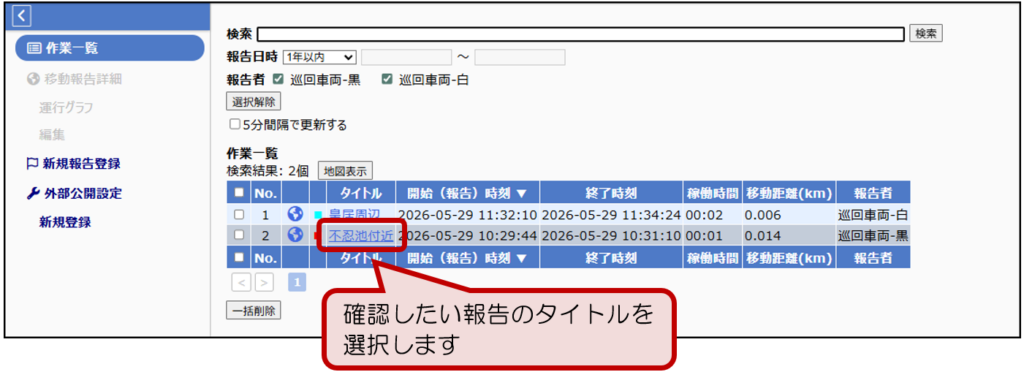Focus the 検索 text input field
The width and height of the screenshot is (1024, 372).
[581, 34]
